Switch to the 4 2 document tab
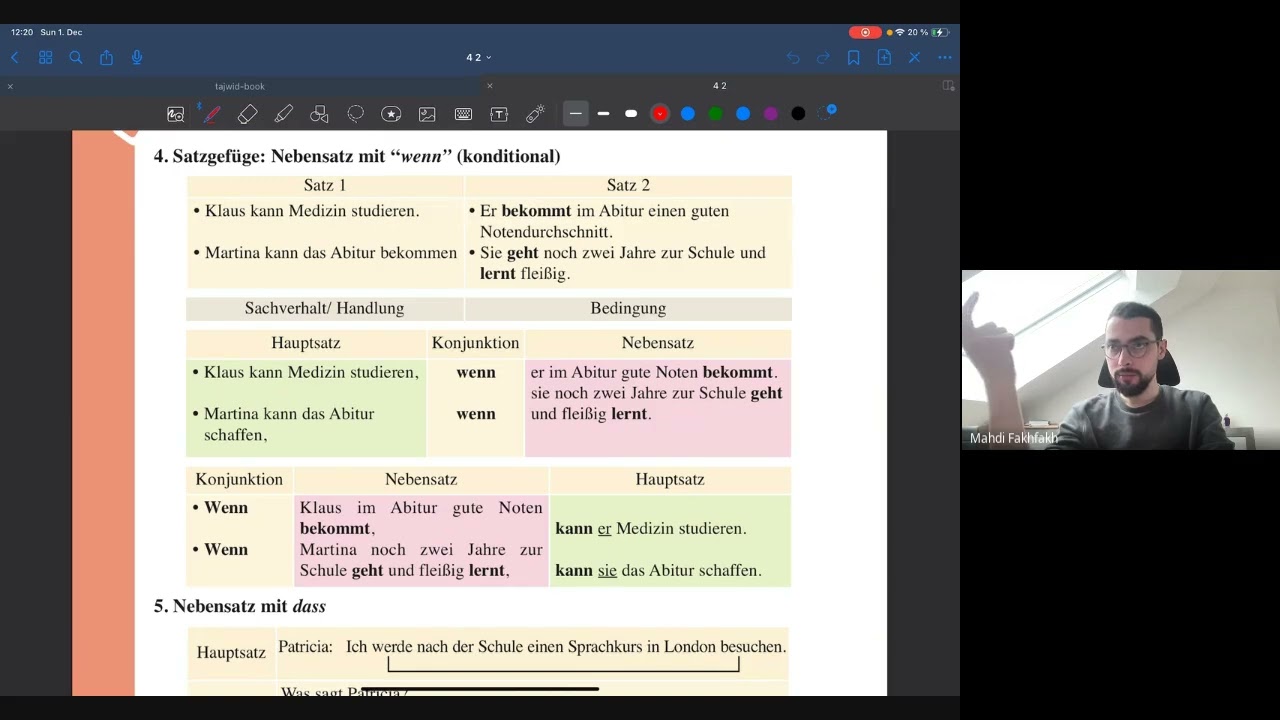Viewport: 1280px width, 720px height. [719, 86]
